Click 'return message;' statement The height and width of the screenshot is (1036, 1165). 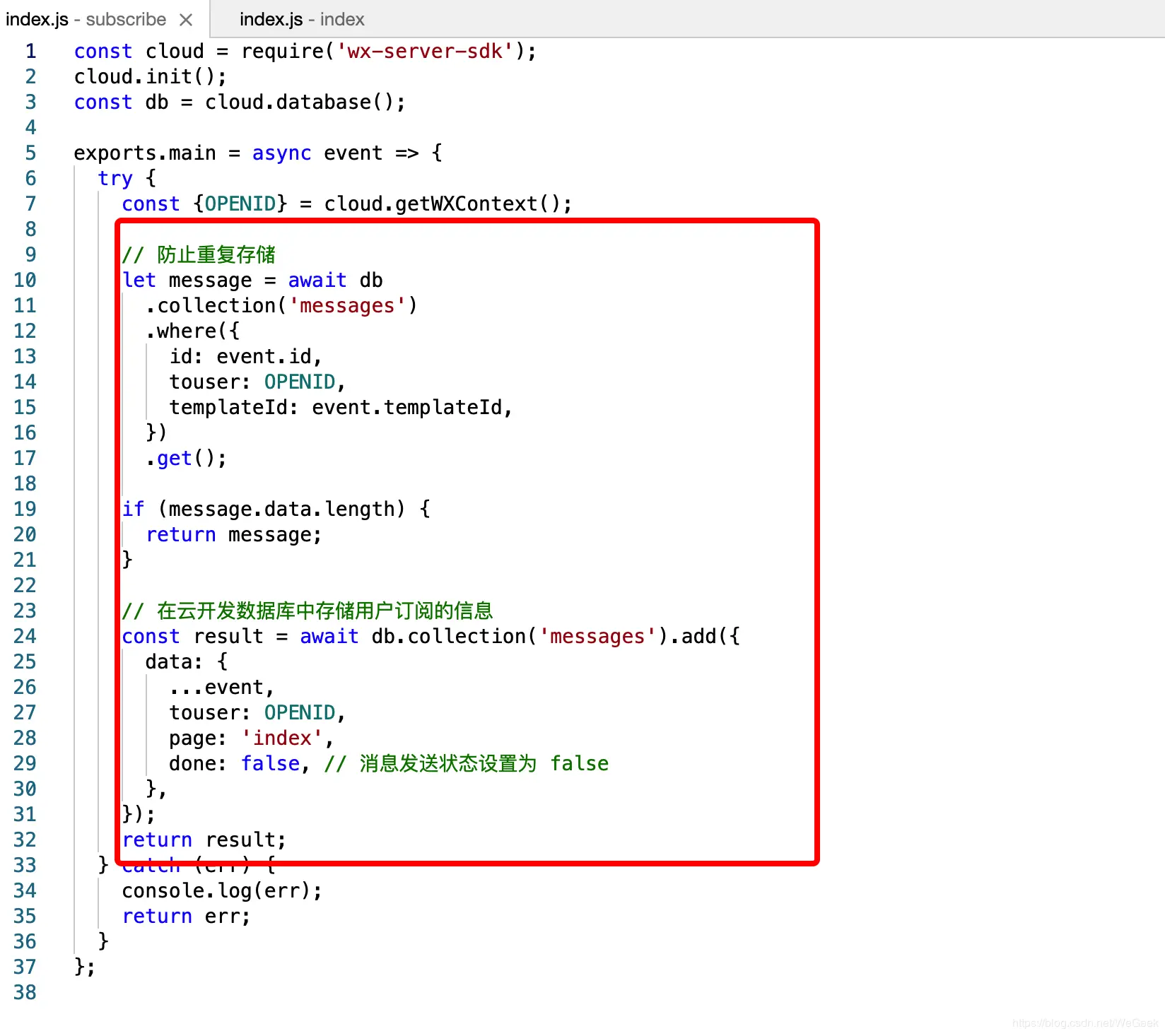(x=234, y=535)
